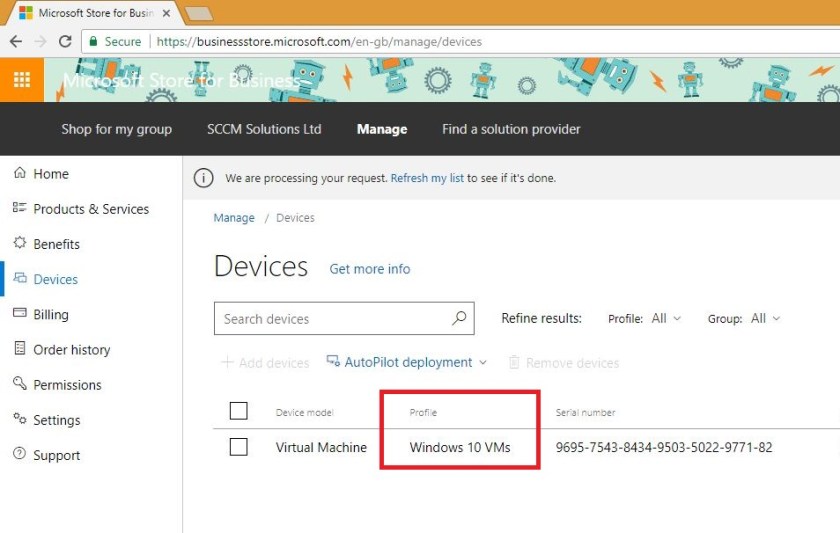840x533 pixels.
Task: Select the Microsoft Store for Business browser tab
Action: [x=95, y=13]
